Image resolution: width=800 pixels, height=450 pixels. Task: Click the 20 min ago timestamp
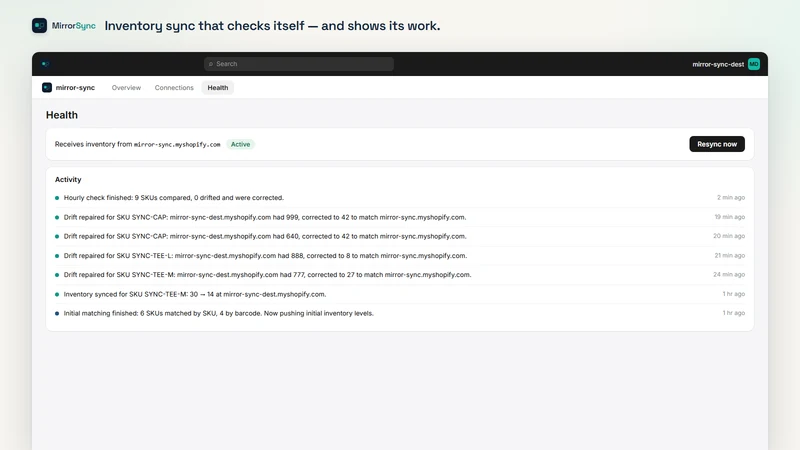[729, 236]
